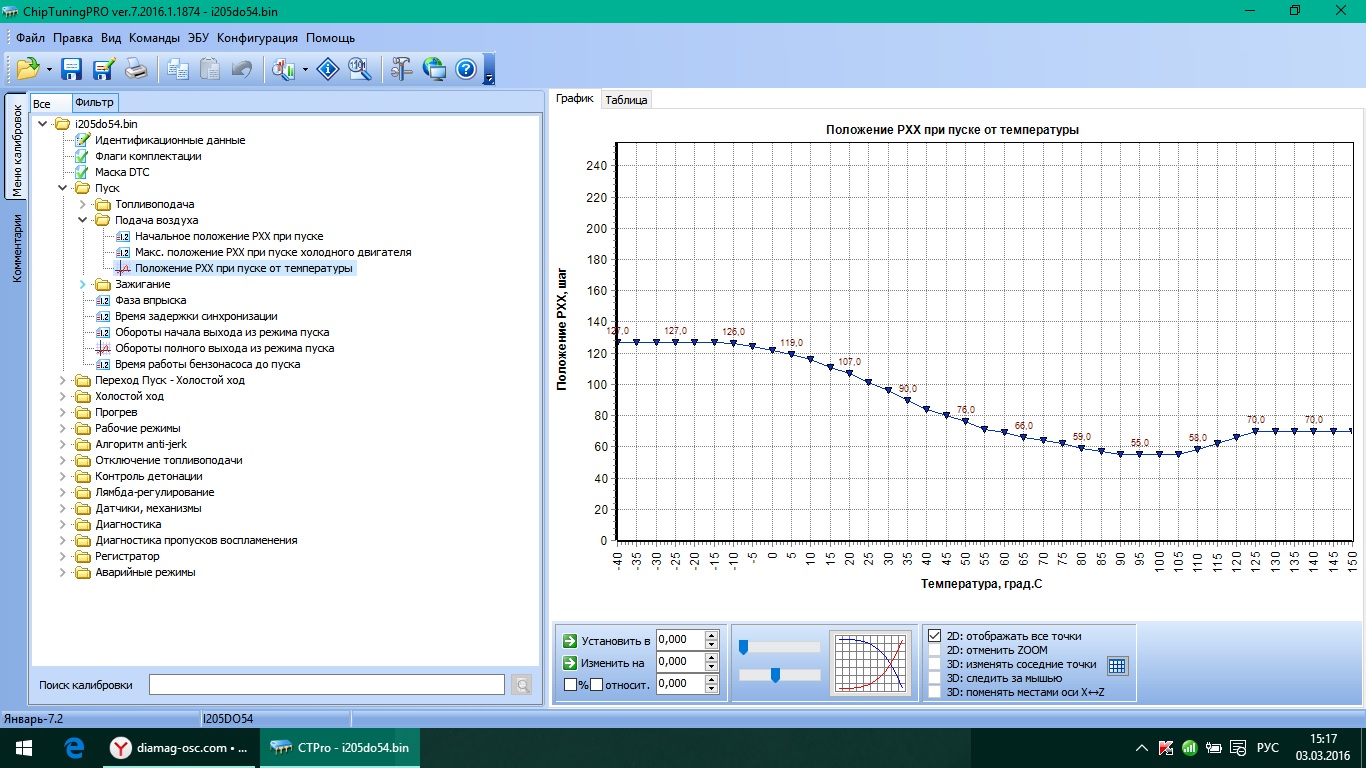The image size is (1366, 768).
Task: Click the blue question mark help icon
Action: pyautogui.click(x=466, y=69)
